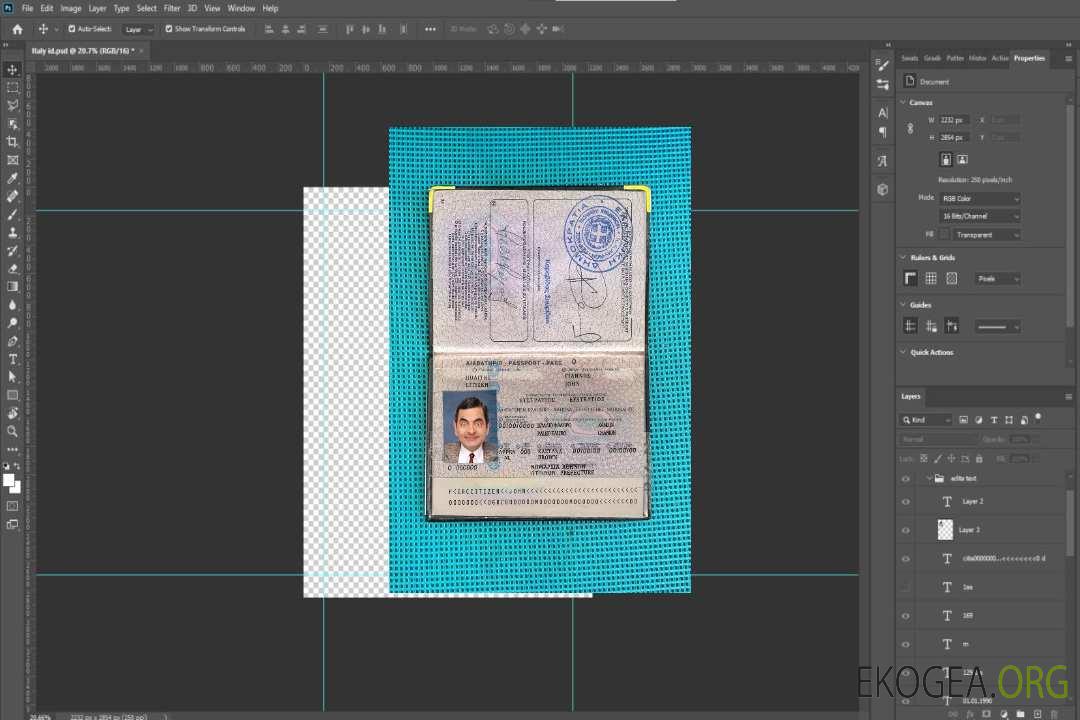This screenshot has height=720, width=1080.
Task: Select the Rectangle shape tool
Action: click(12, 395)
